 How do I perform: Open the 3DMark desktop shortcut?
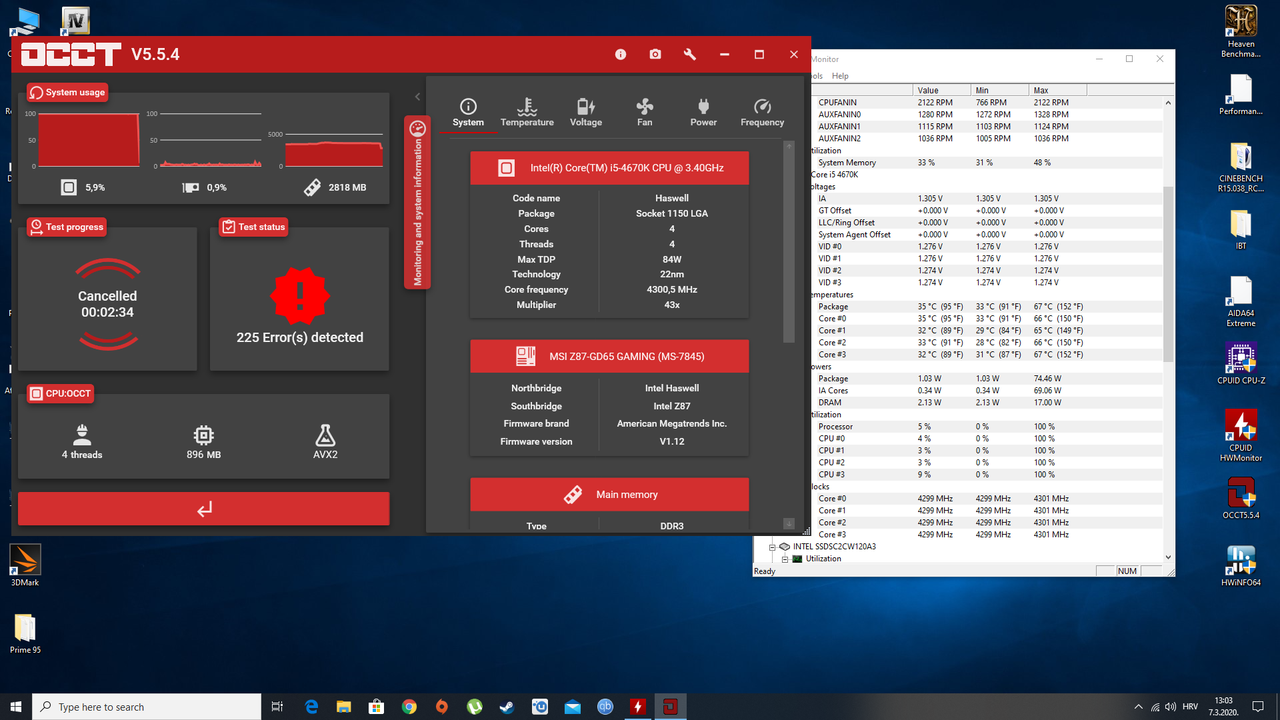coord(25,564)
